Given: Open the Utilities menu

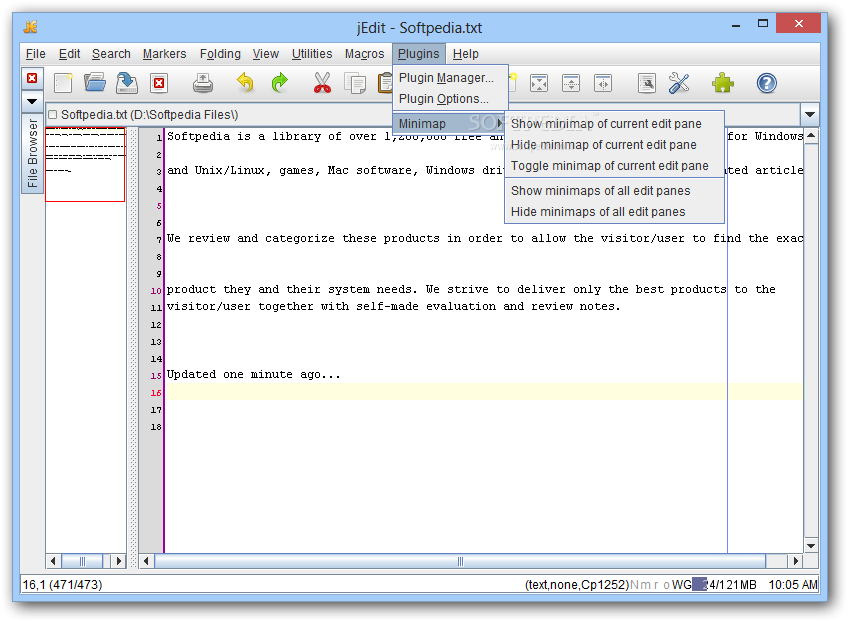Looking at the screenshot, I should 312,54.
